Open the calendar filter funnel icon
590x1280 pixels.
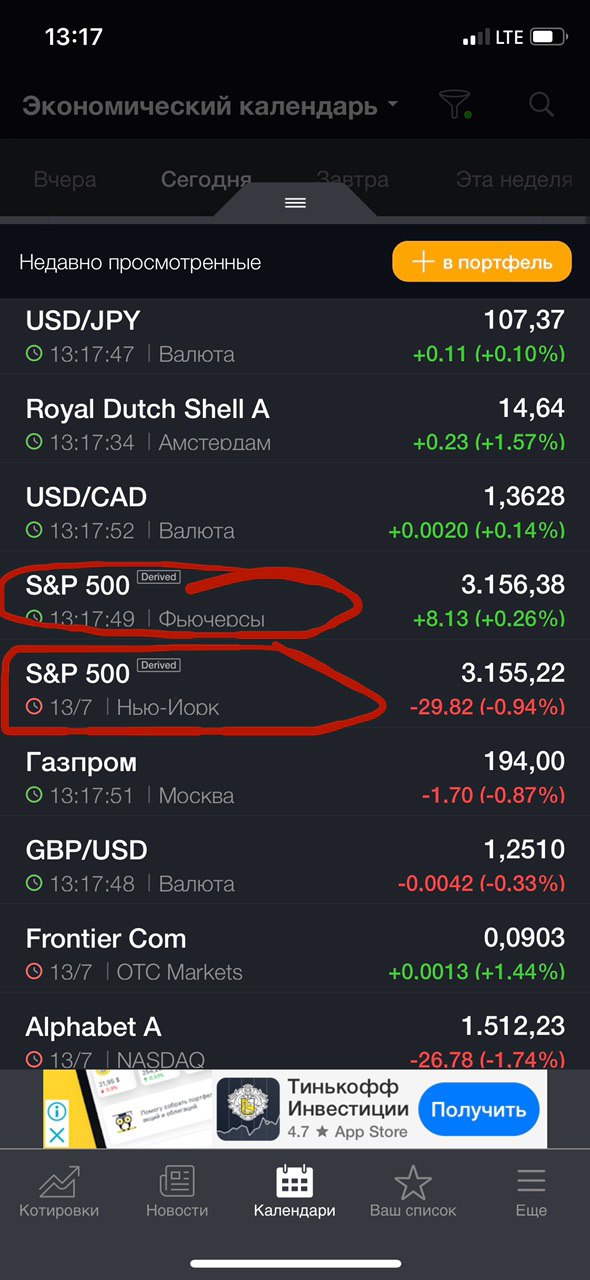click(x=455, y=104)
